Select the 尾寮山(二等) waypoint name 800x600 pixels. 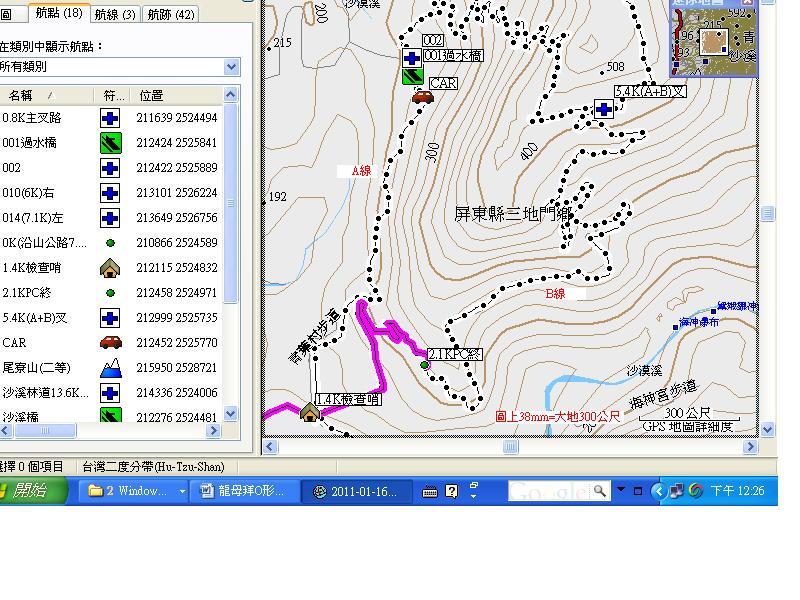(x=36, y=367)
